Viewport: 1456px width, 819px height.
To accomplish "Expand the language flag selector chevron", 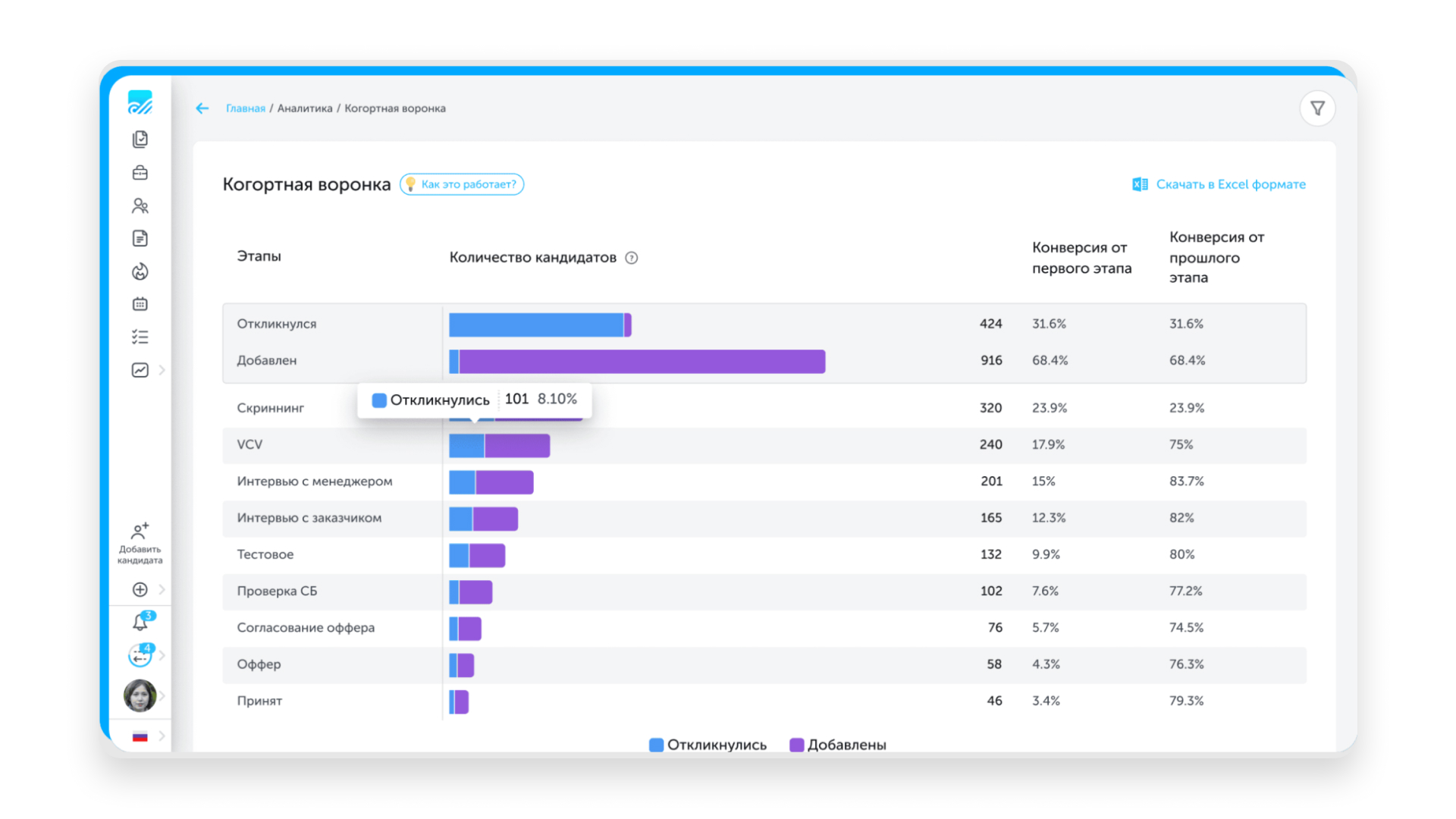I will click(162, 736).
